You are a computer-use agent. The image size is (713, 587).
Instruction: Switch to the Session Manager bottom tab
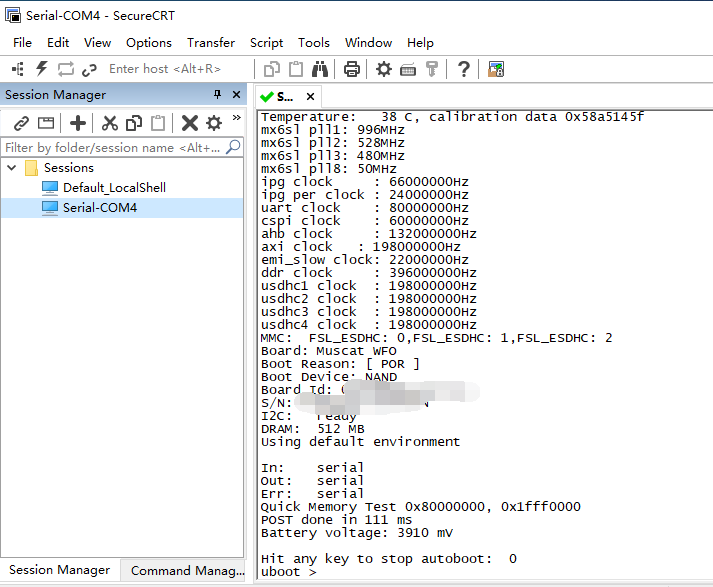click(60, 570)
